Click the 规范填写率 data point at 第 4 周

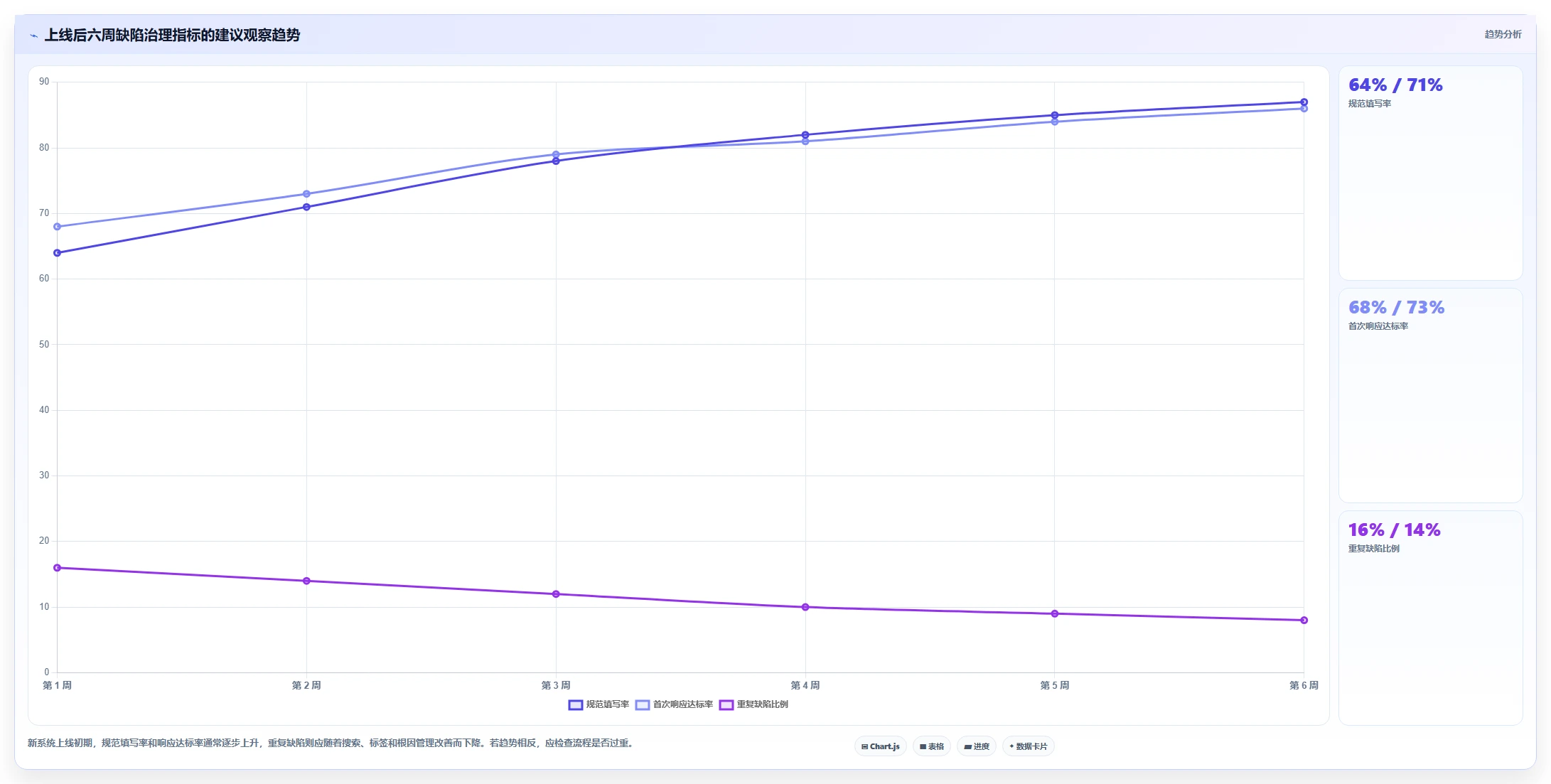805,135
